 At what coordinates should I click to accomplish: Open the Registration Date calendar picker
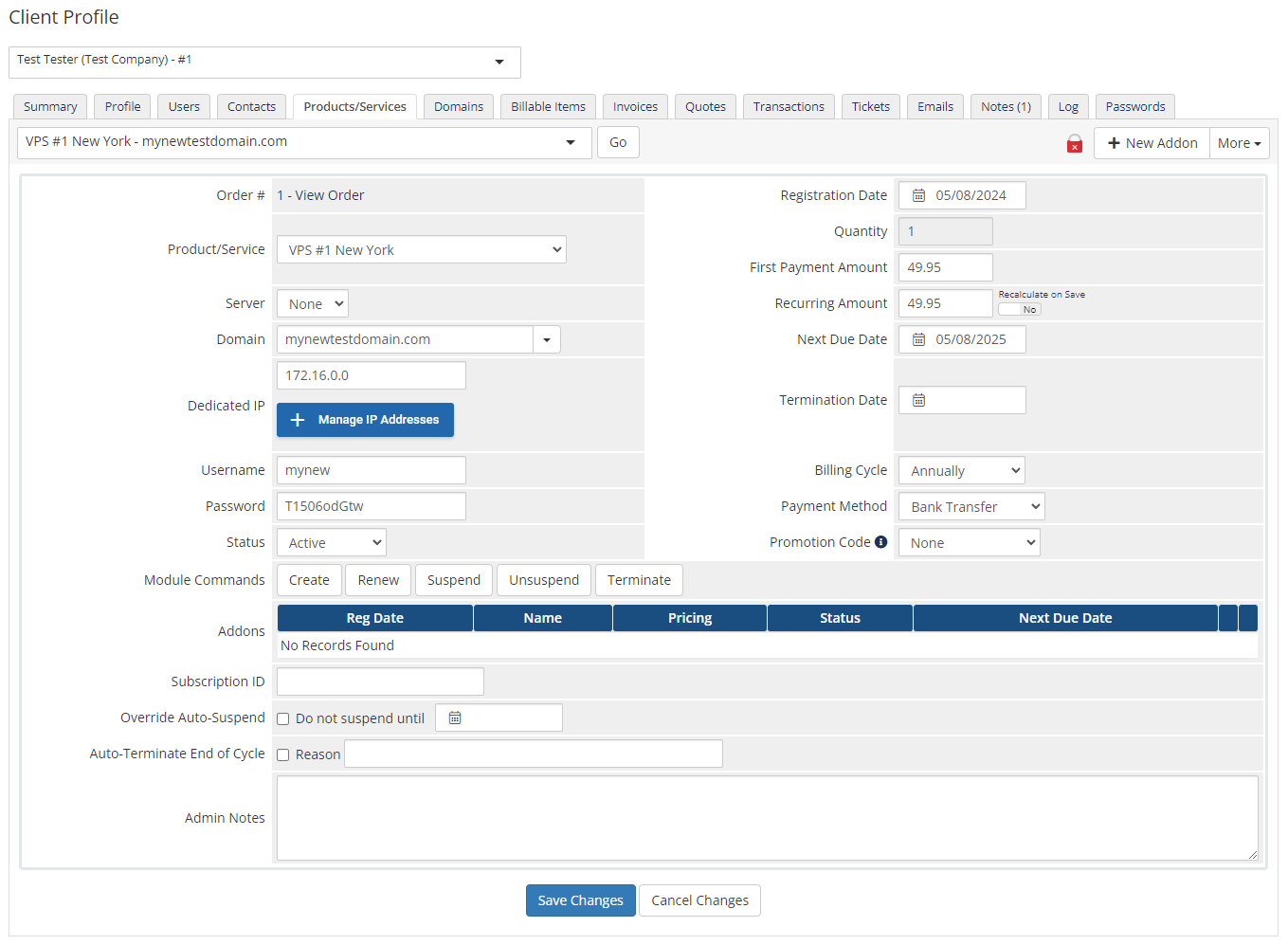(x=917, y=195)
